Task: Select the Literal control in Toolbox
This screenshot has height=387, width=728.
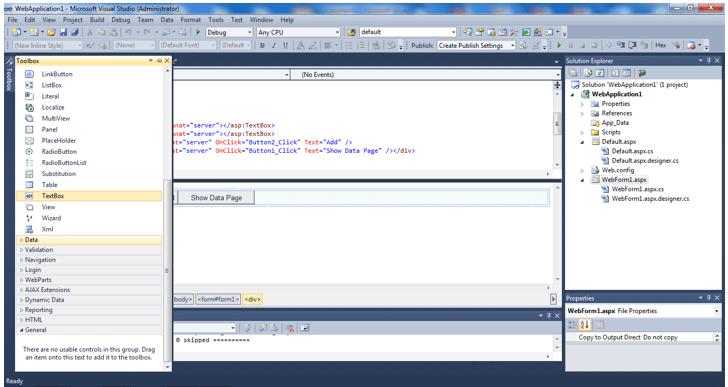Action: click(89, 96)
